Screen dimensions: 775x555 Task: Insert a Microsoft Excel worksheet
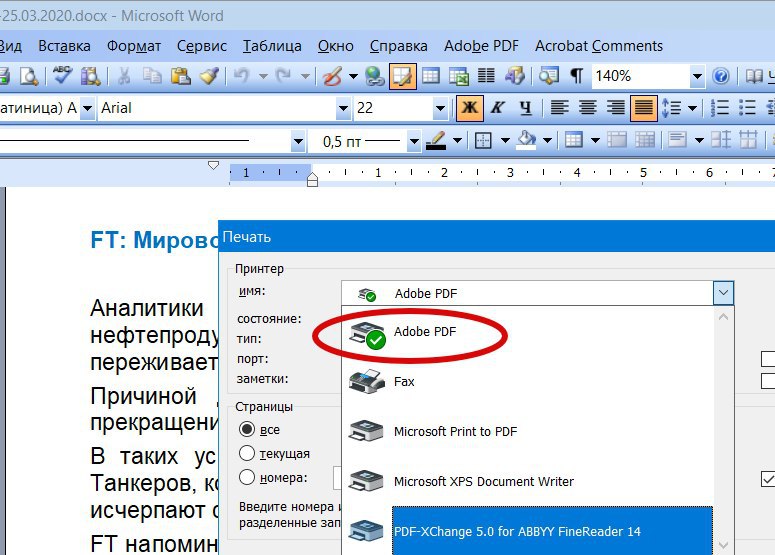tap(459, 76)
